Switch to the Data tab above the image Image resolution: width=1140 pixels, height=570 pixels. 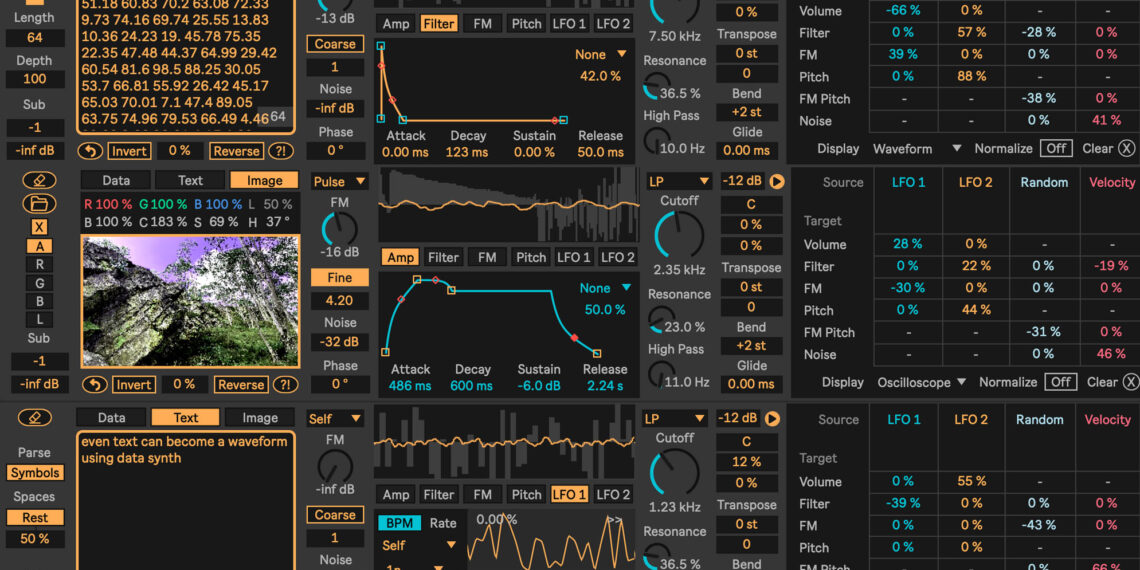pyautogui.click(x=116, y=181)
